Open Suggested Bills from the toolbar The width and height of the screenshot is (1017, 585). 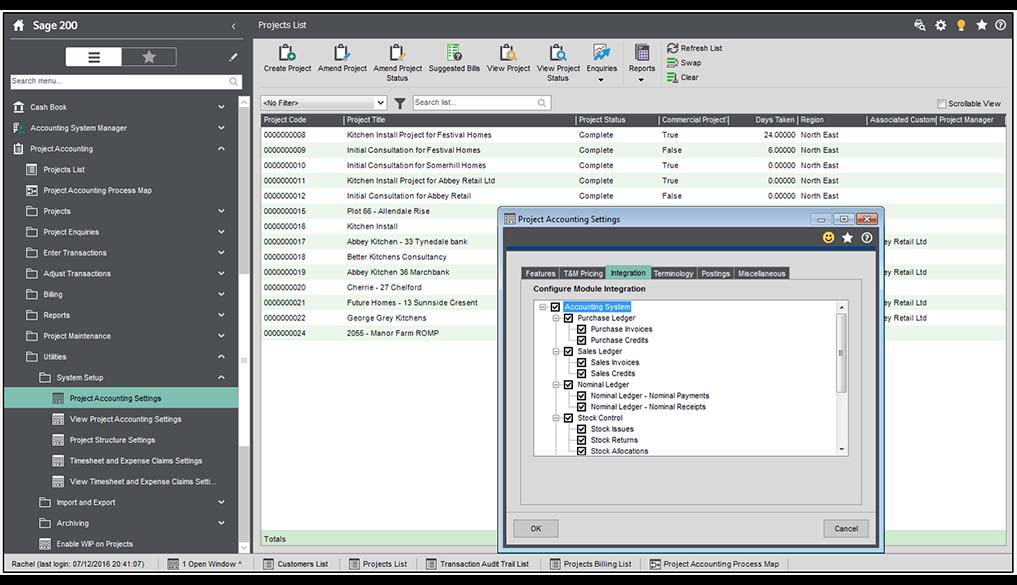454,58
